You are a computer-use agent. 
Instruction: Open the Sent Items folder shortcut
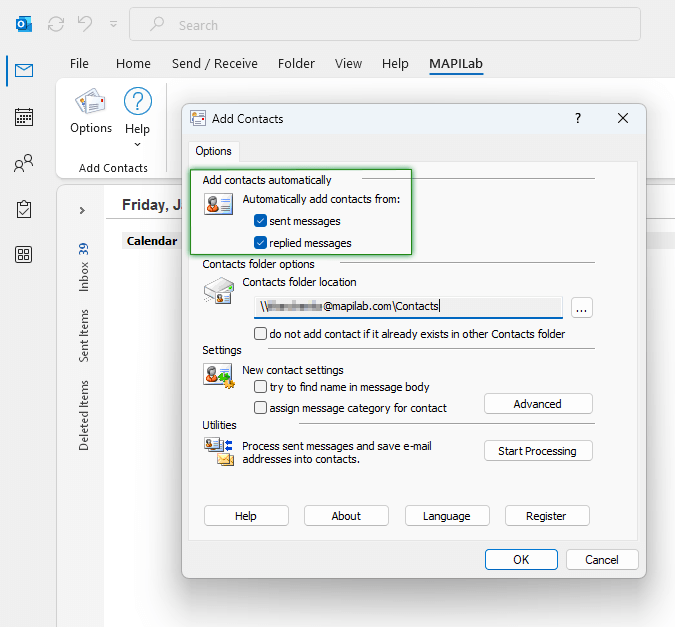point(84,336)
